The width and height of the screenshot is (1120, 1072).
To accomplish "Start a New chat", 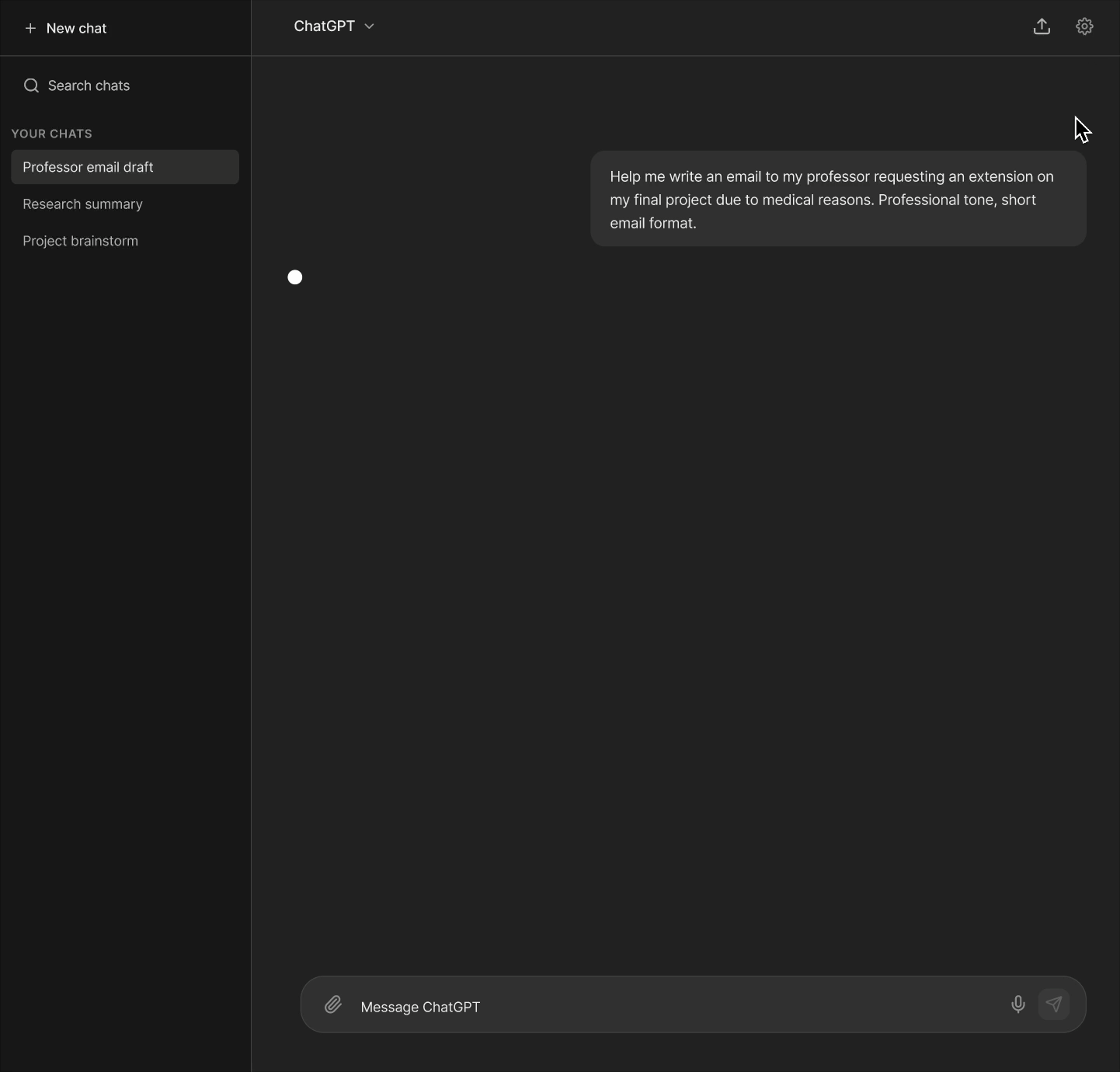I will click(x=67, y=29).
